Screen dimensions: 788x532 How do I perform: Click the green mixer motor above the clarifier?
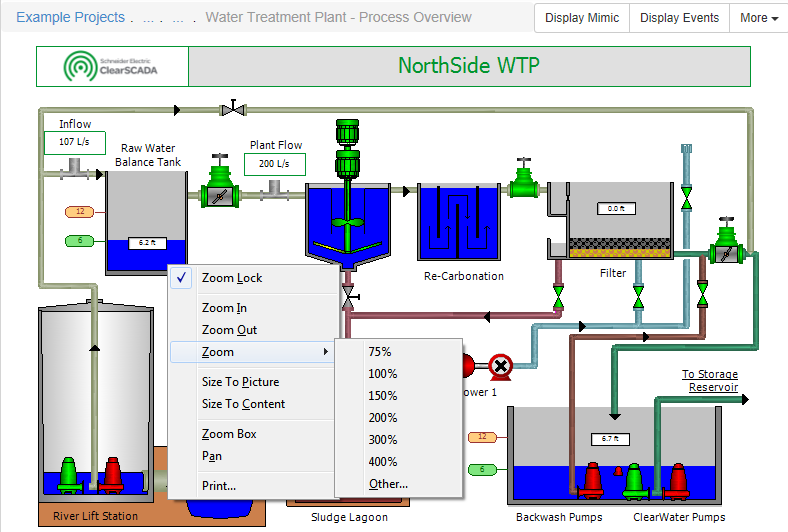pyautogui.click(x=347, y=146)
